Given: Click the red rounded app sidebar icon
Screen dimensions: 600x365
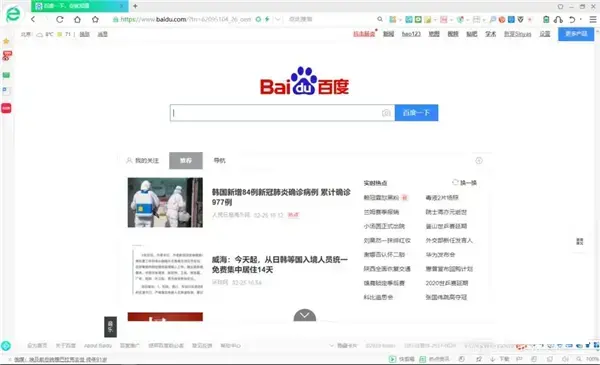Looking at the screenshot, I should pos(7,108).
